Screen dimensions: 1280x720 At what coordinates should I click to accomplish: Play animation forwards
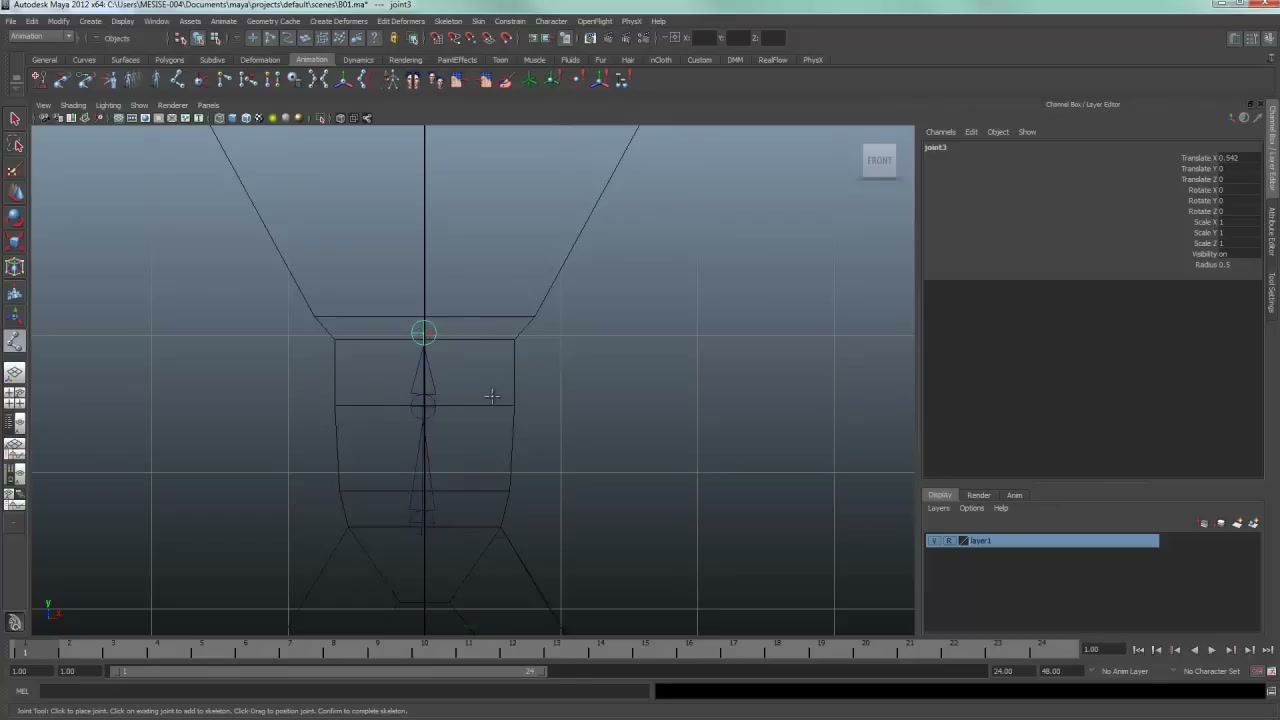(1212, 650)
